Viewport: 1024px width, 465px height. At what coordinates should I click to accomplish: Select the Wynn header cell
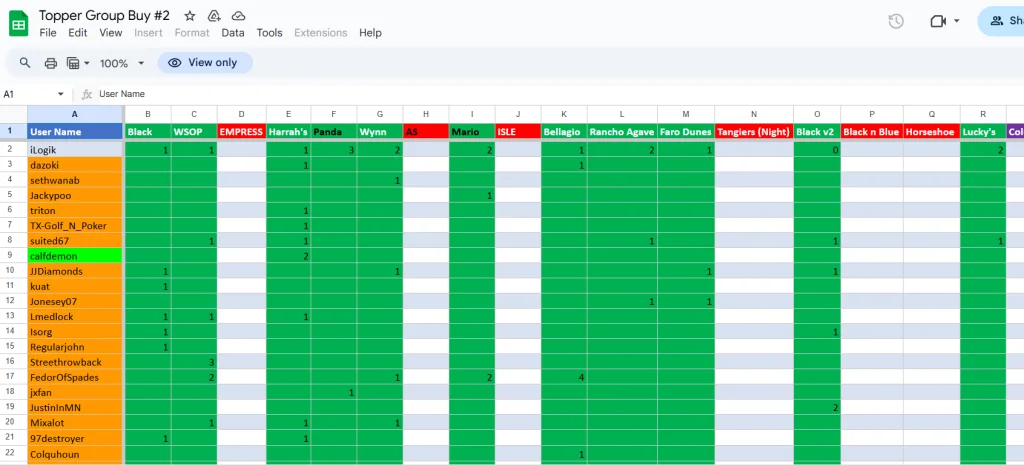coord(380,132)
